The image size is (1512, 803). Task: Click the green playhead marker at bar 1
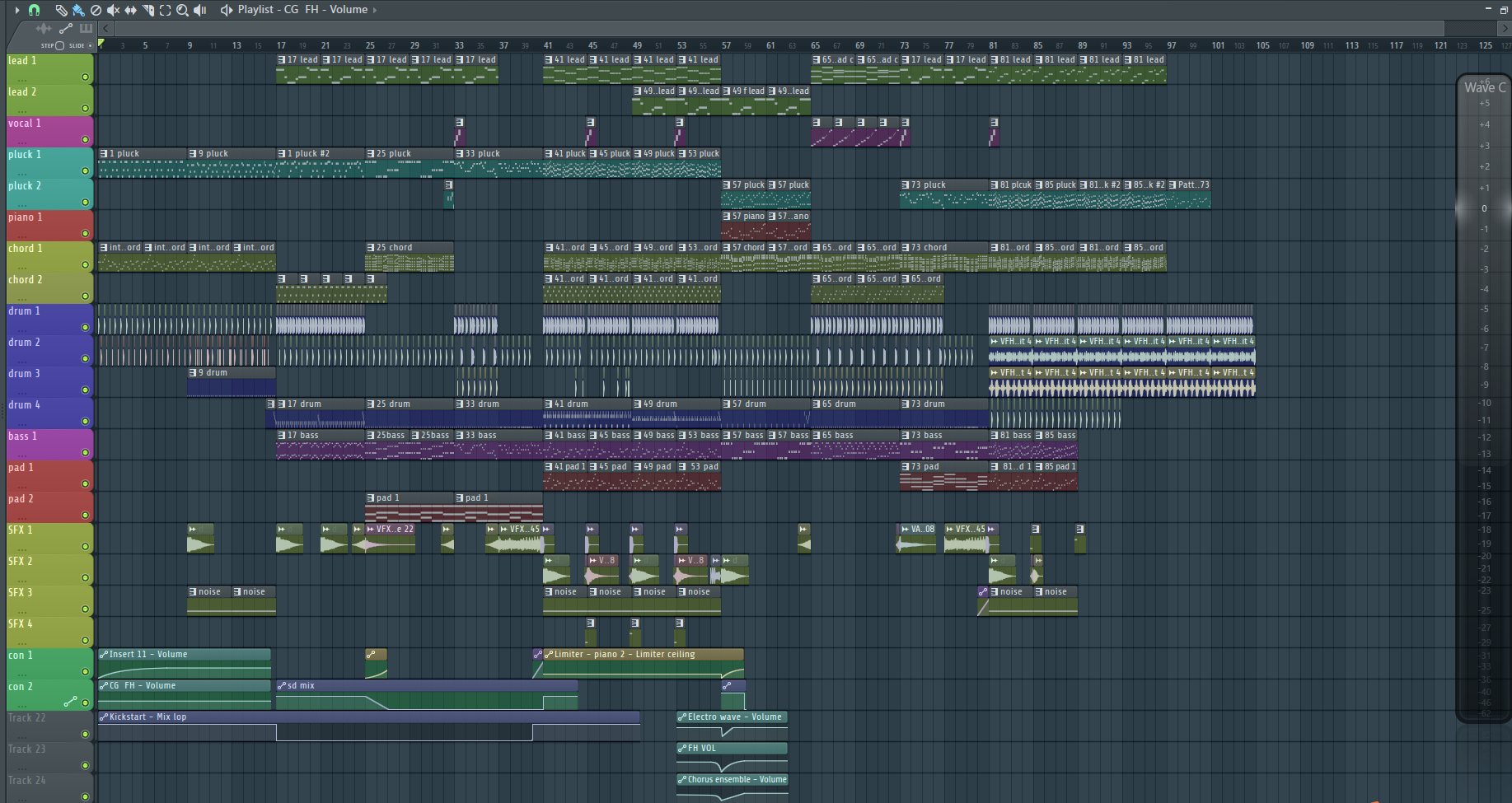tap(101, 44)
